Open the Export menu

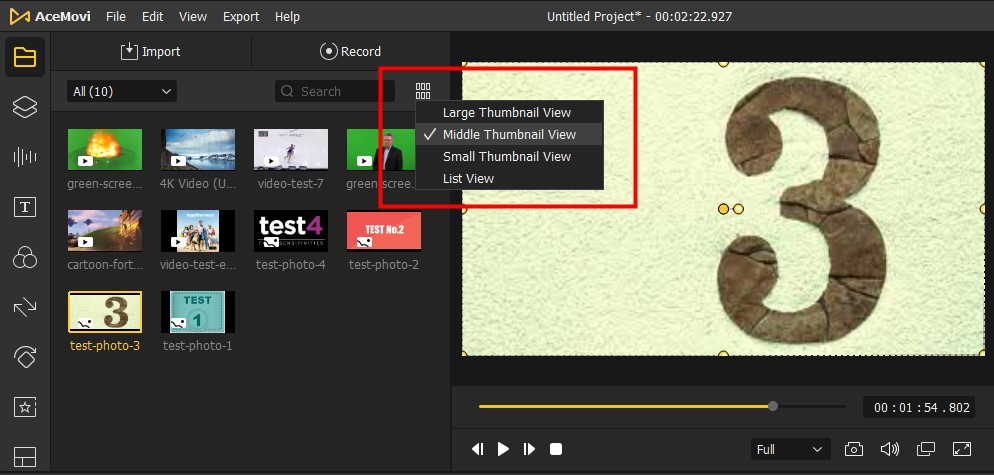point(241,16)
